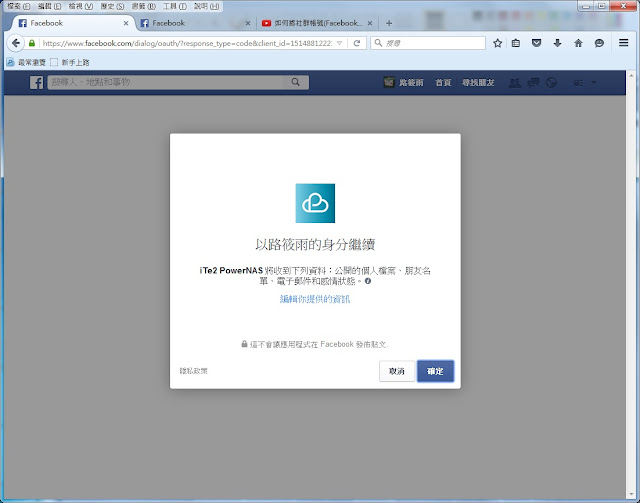Click the Facebook search magnifier button
640x503 pixels.
tap(296, 82)
